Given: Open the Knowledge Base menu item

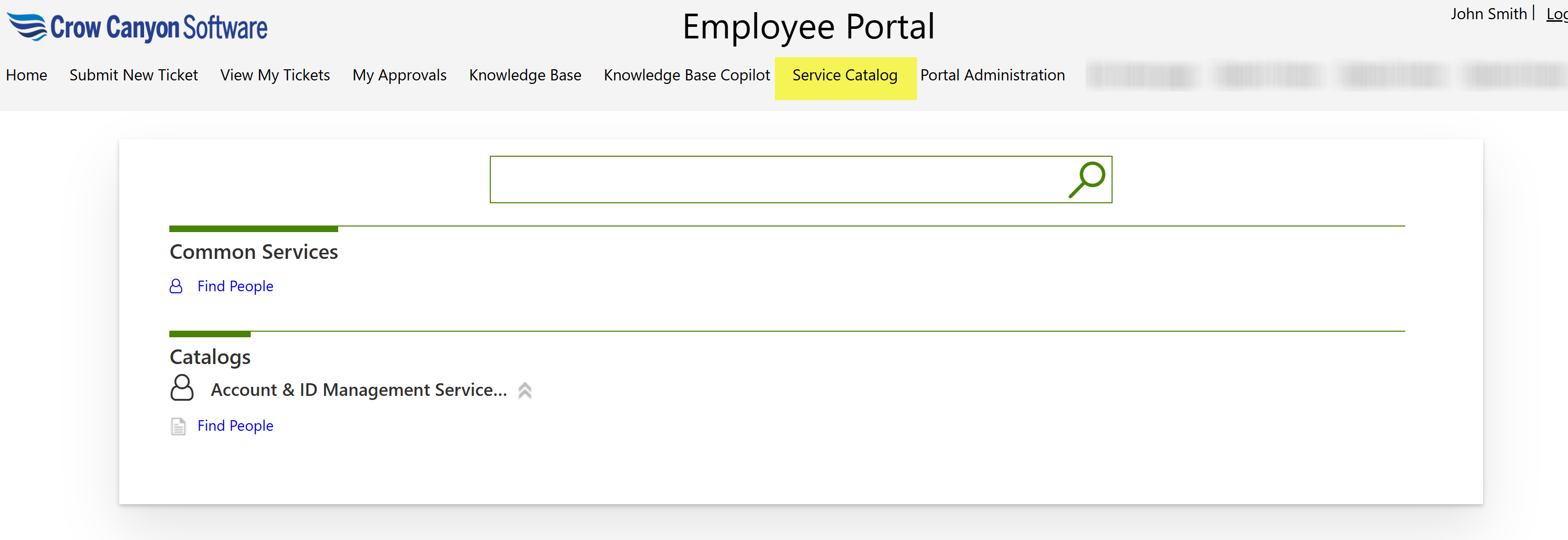Looking at the screenshot, I should pyautogui.click(x=525, y=75).
